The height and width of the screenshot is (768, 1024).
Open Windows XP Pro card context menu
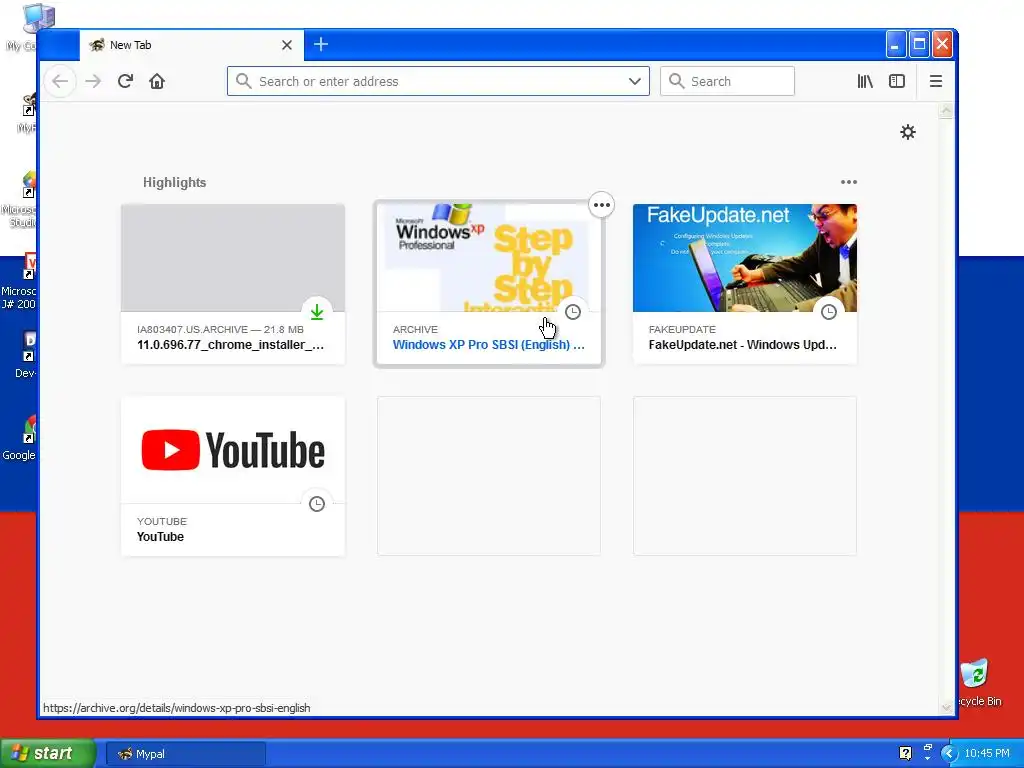pyautogui.click(x=601, y=205)
